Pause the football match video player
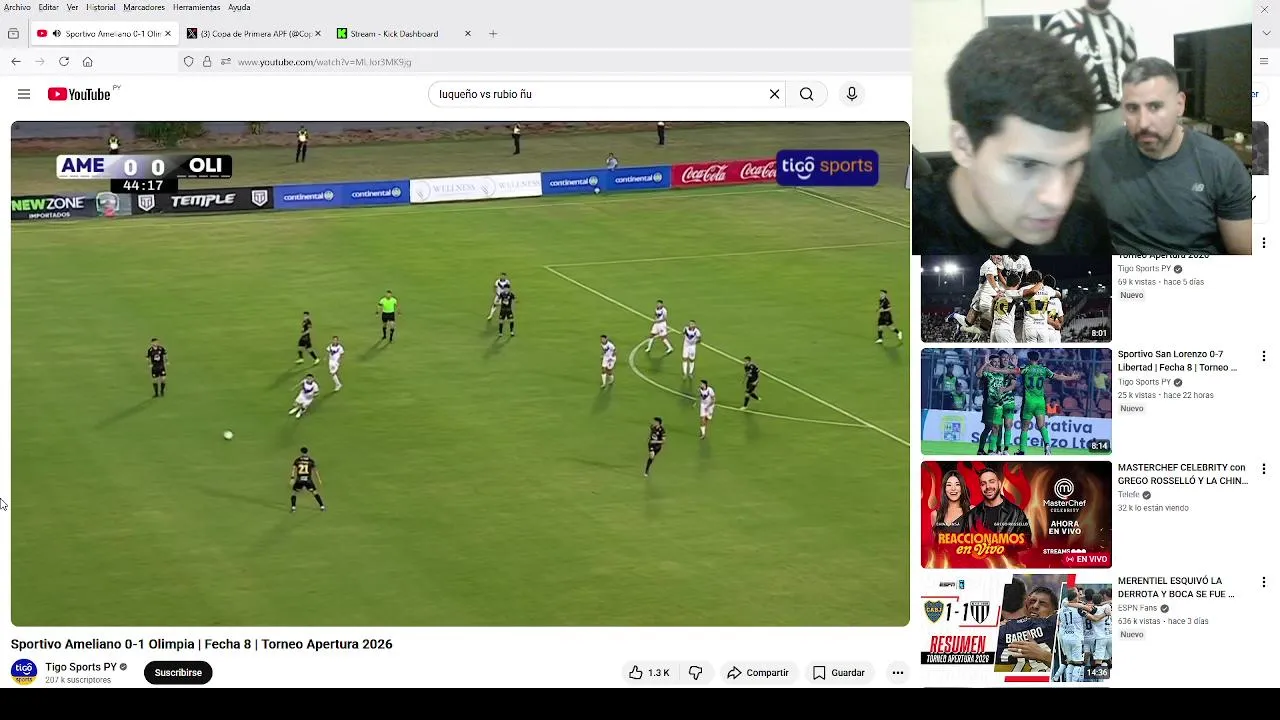 click(x=460, y=374)
